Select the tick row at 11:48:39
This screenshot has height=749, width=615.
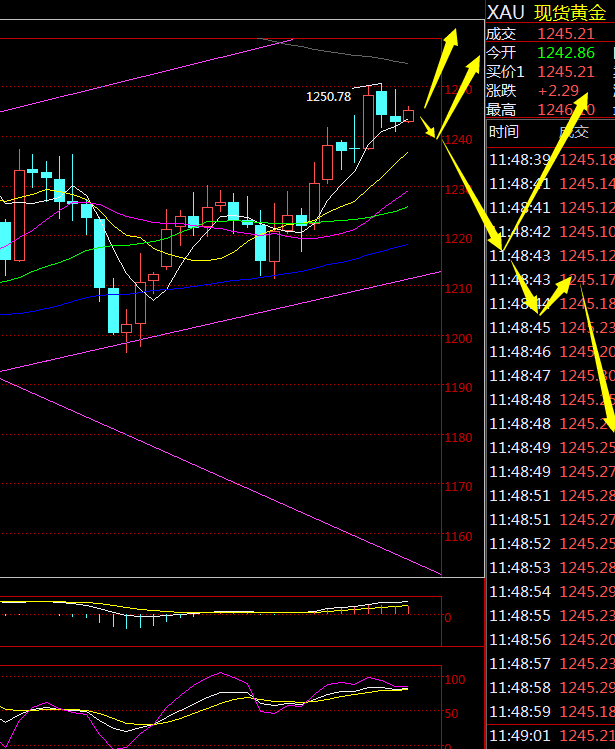(x=551, y=160)
